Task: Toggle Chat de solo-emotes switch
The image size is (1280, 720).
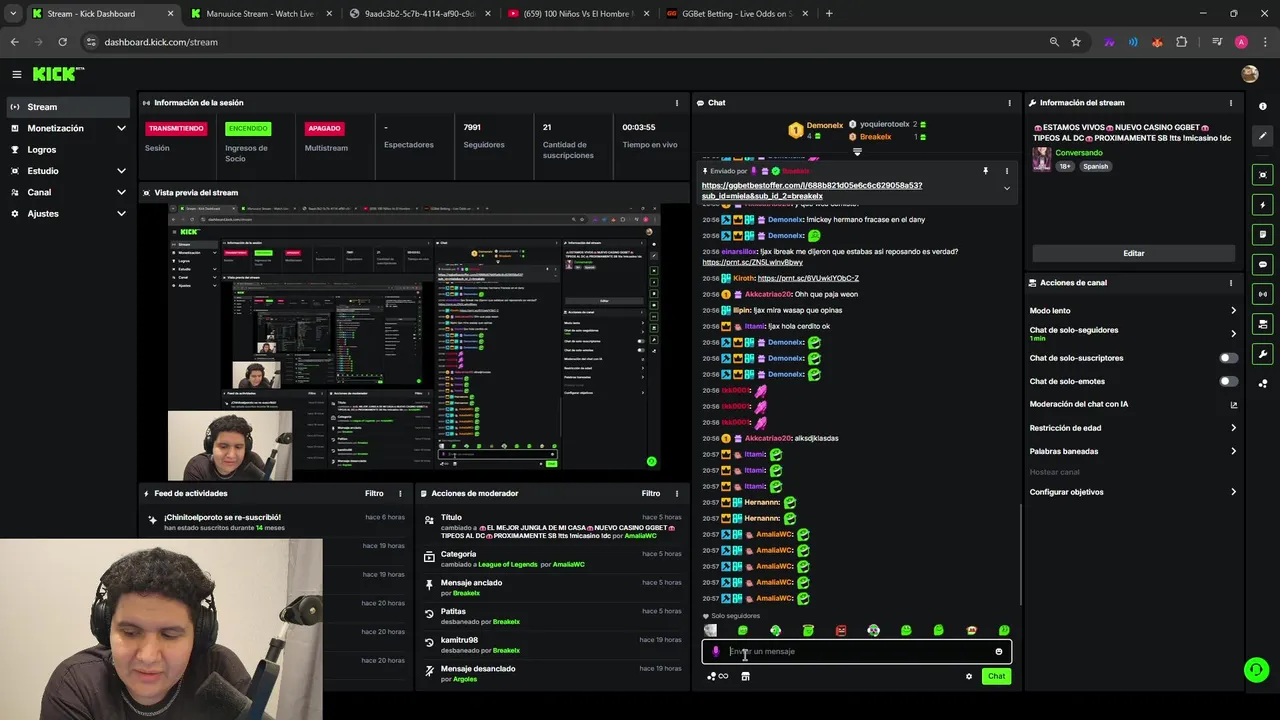Action: [1228, 381]
